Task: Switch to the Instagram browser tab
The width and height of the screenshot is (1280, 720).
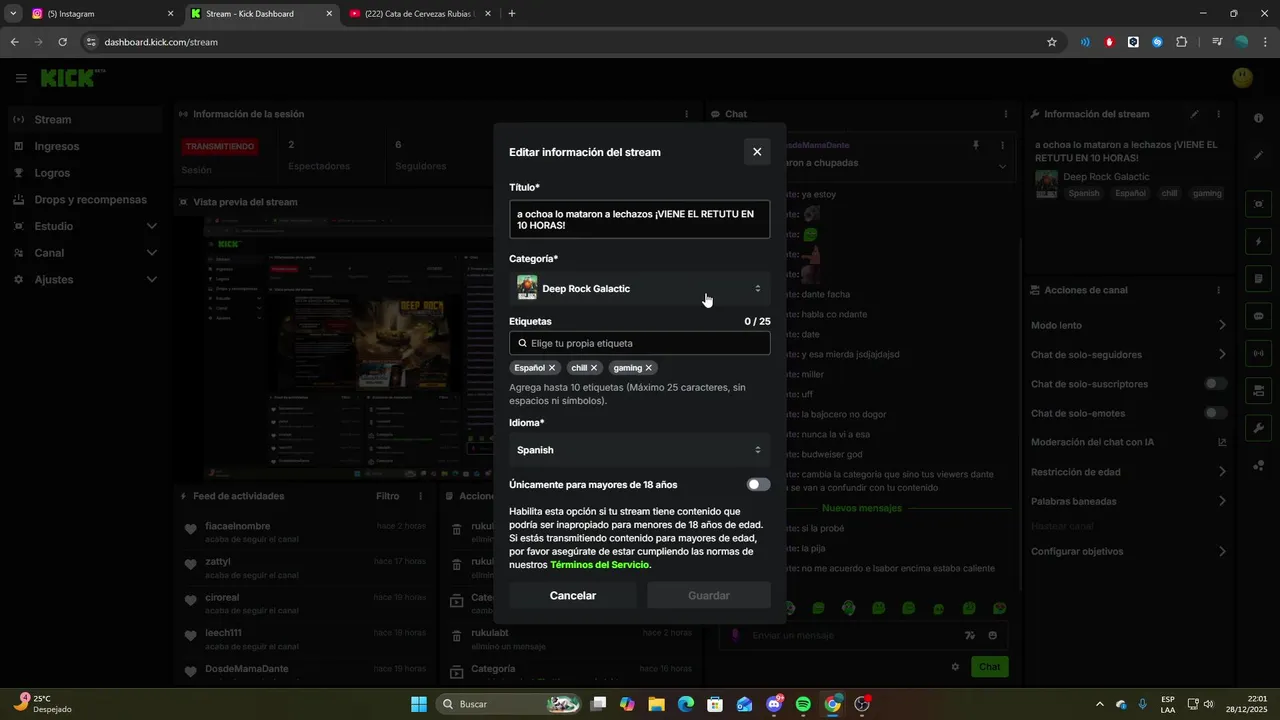Action: [100, 14]
